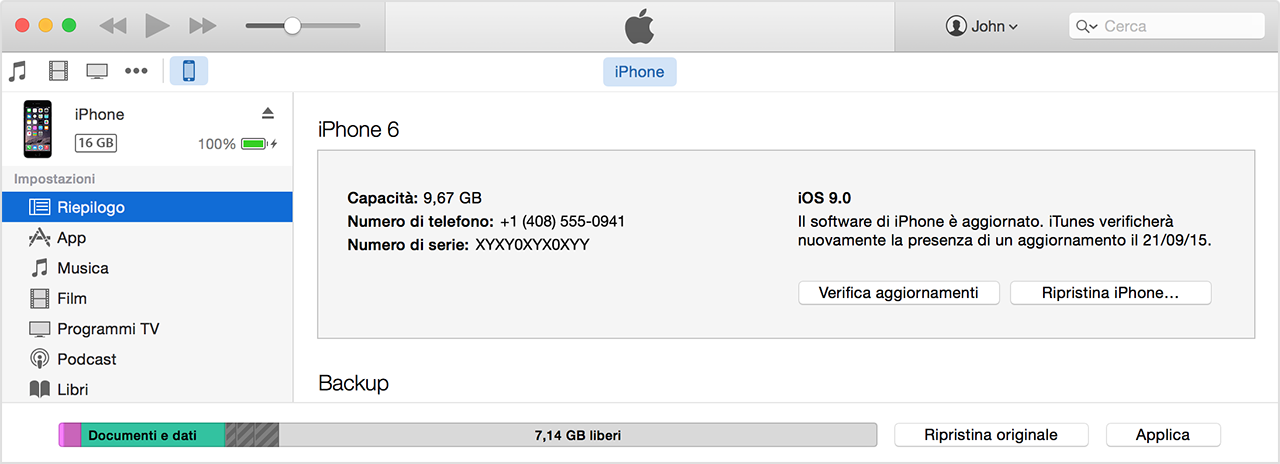Click the Verifica aggiornamenti button
1280x464 pixels.
click(x=898, y=293)
